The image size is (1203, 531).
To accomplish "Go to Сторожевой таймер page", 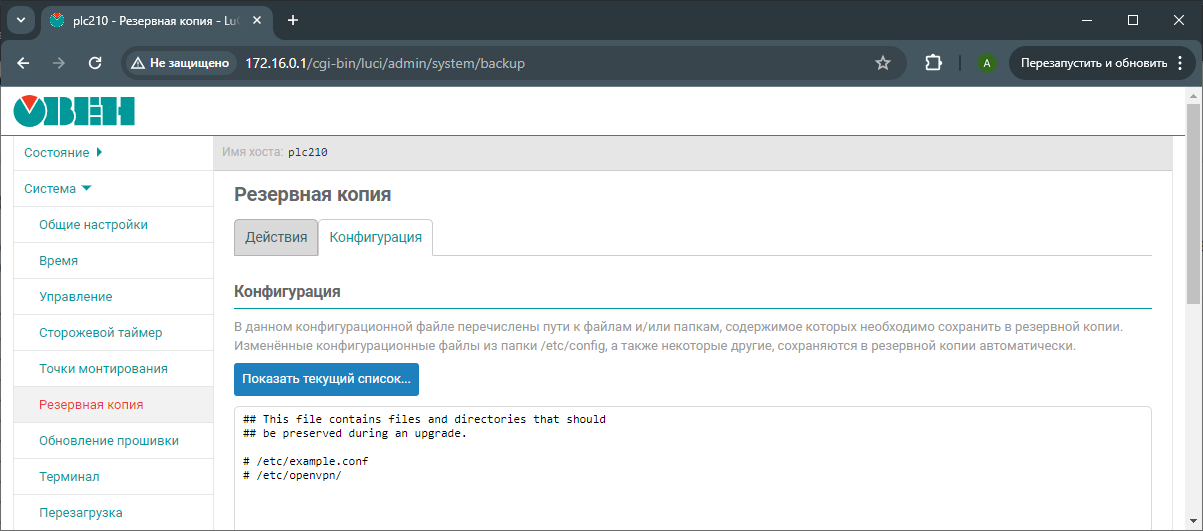I will point(100,333).
